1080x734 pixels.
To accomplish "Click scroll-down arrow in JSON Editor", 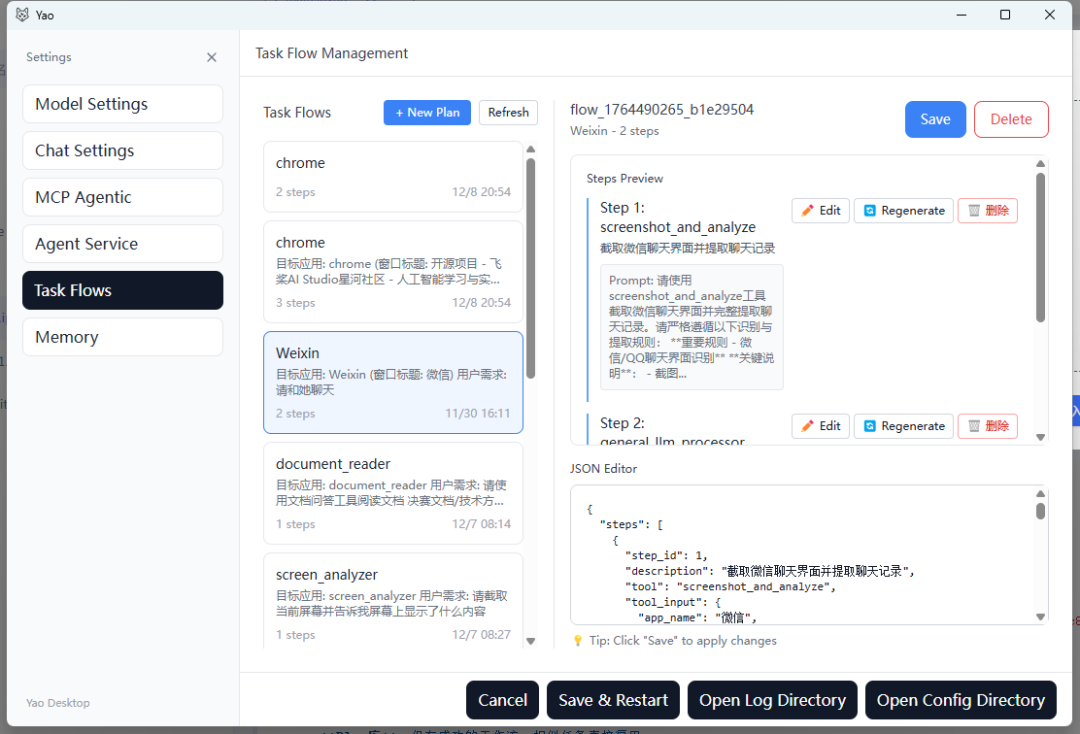I will (1040, 617).
